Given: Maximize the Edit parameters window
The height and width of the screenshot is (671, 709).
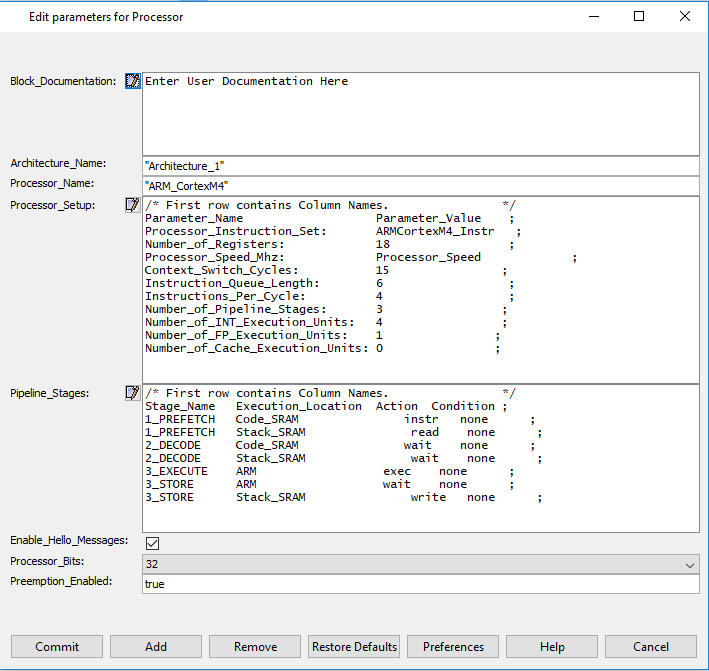Looking at the screenshot, I should 639,16.
